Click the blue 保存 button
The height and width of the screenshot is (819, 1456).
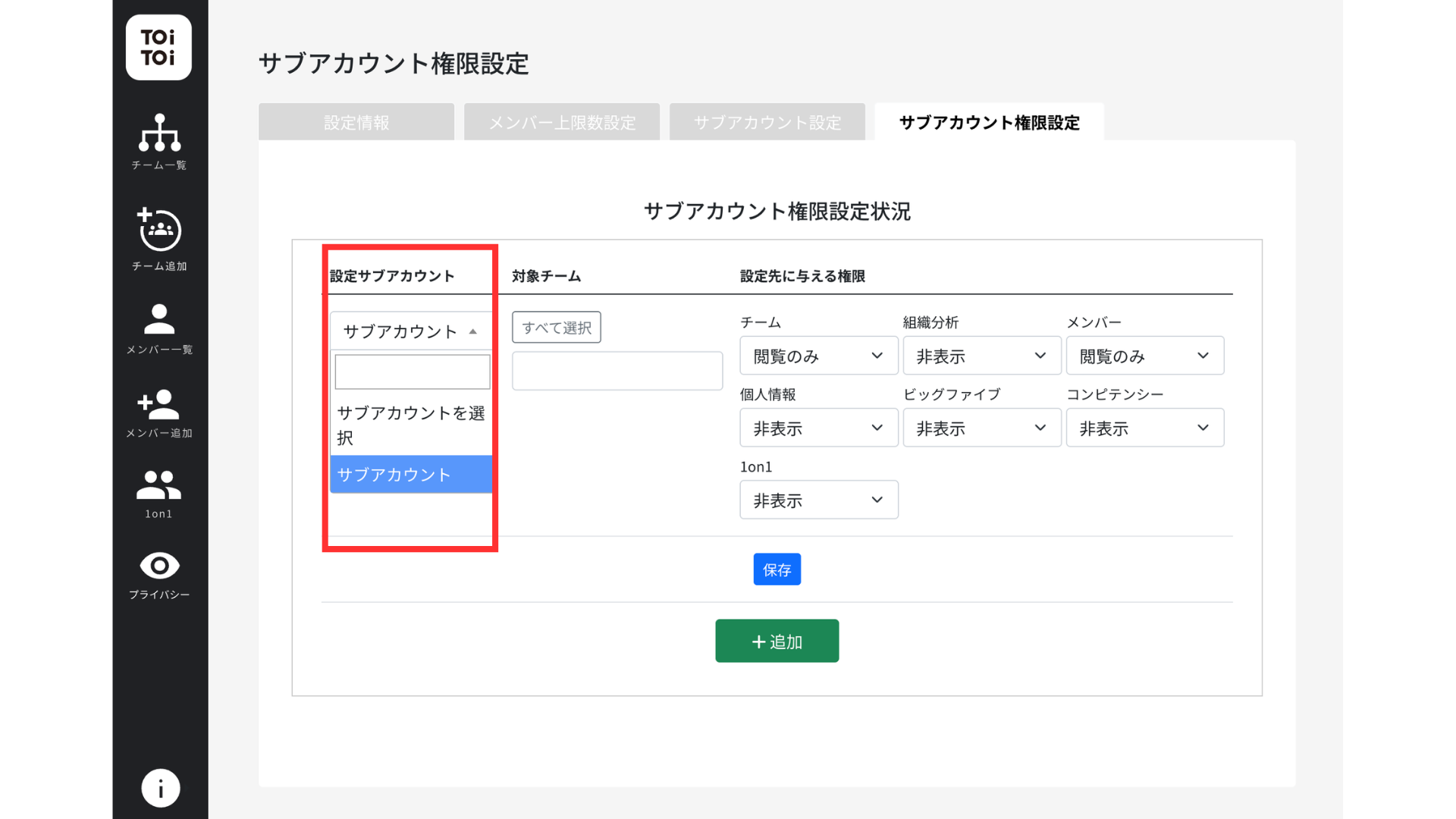777,570
